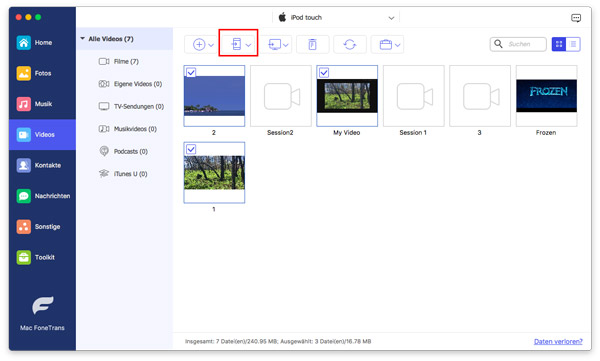Uncheck the video named 1
Image resolution: width=600 pixels, height=361 pixels.
click(x=191, y=149)
